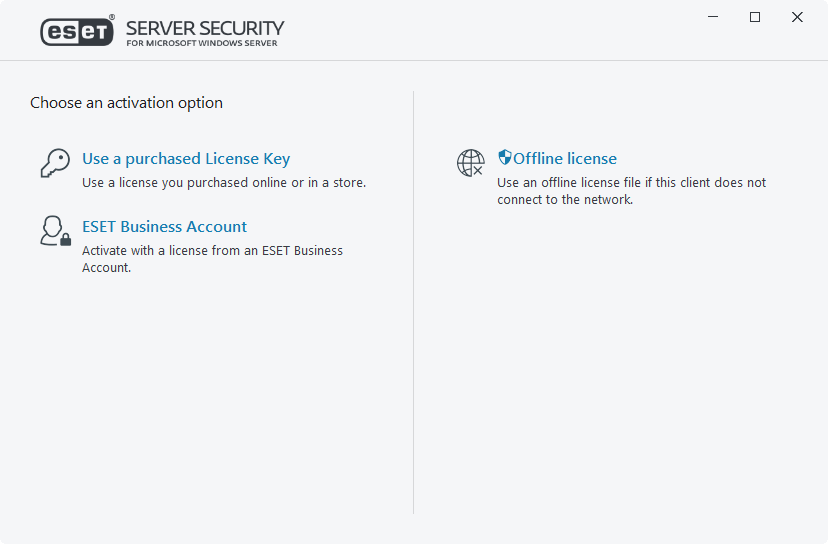Click the user-with-padlock Business Account icon
This screenshot has height=544, width=828.
click(x=55, y=231)
